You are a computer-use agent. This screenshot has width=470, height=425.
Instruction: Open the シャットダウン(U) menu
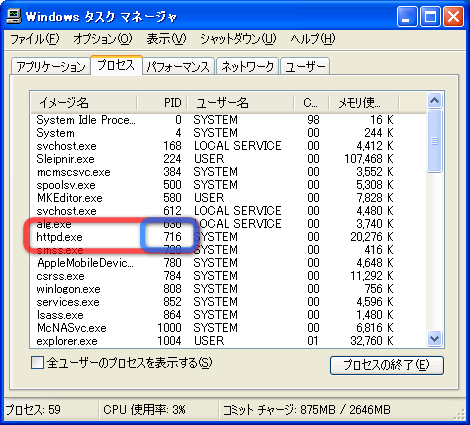click(238, 39)
